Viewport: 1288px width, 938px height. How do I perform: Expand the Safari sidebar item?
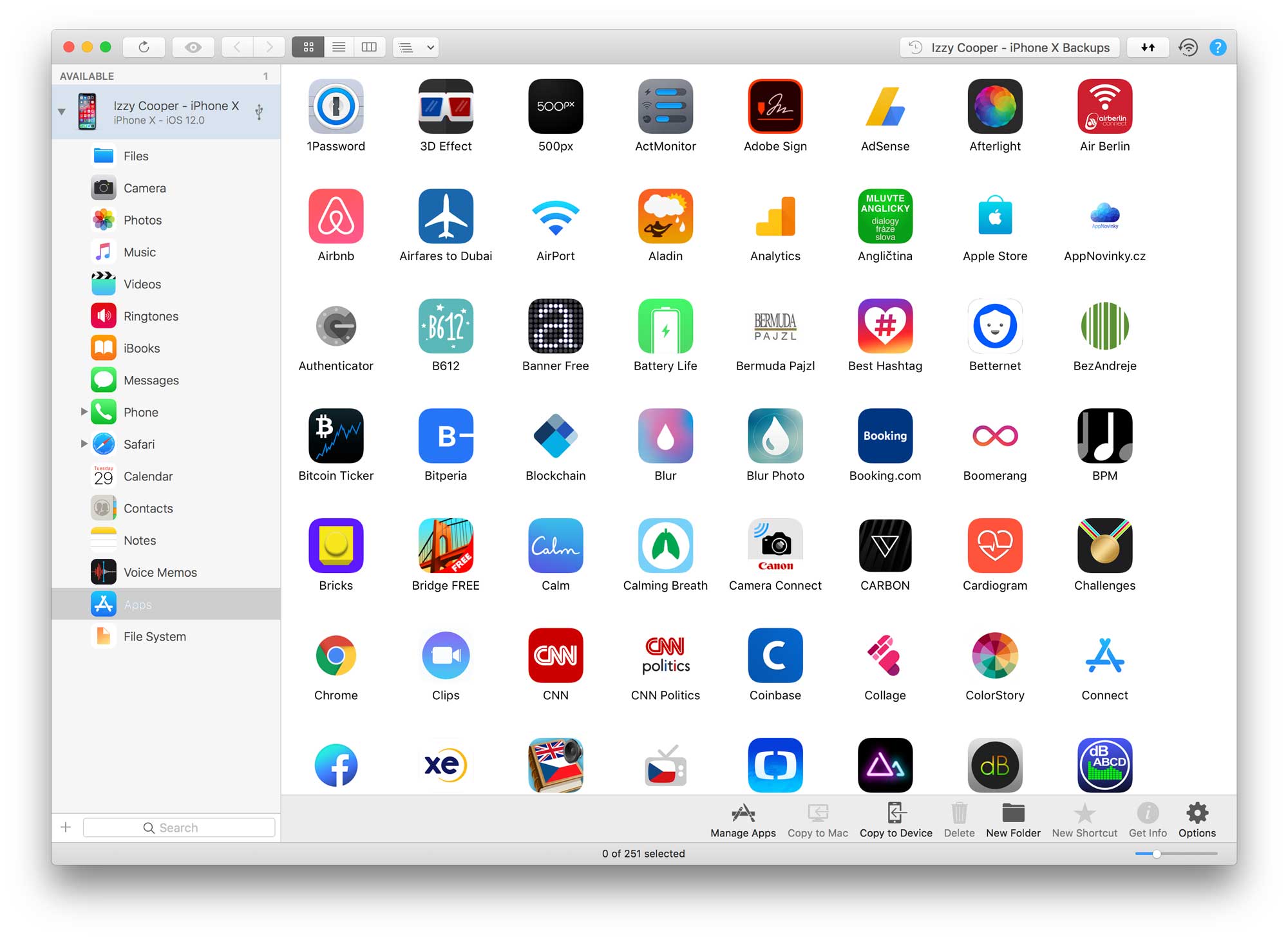pyautogui.click(x=84, y=444)
